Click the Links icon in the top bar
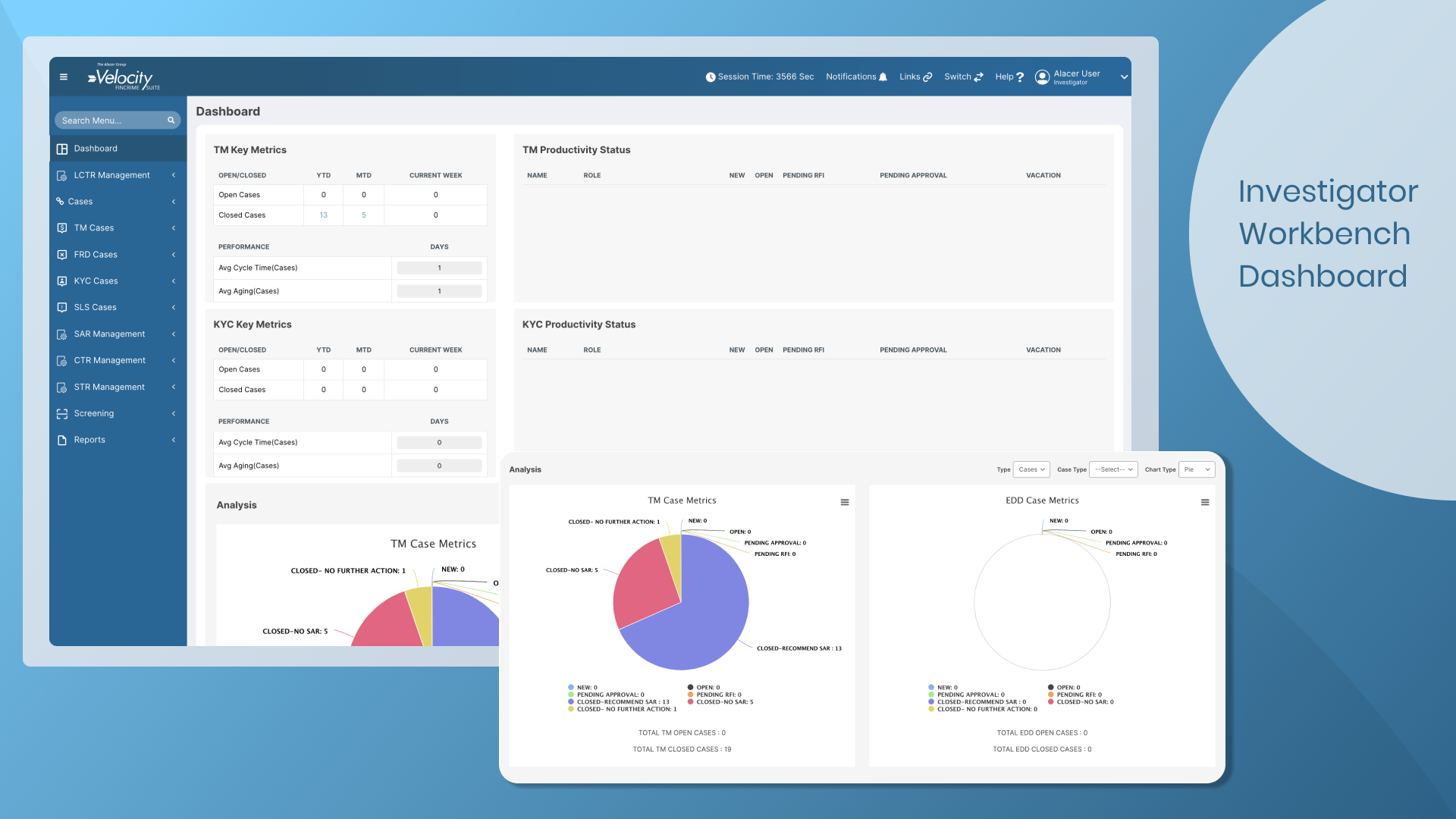Image resolution: width=1456 pixels, height=819 pixels. tap(928, 77)
